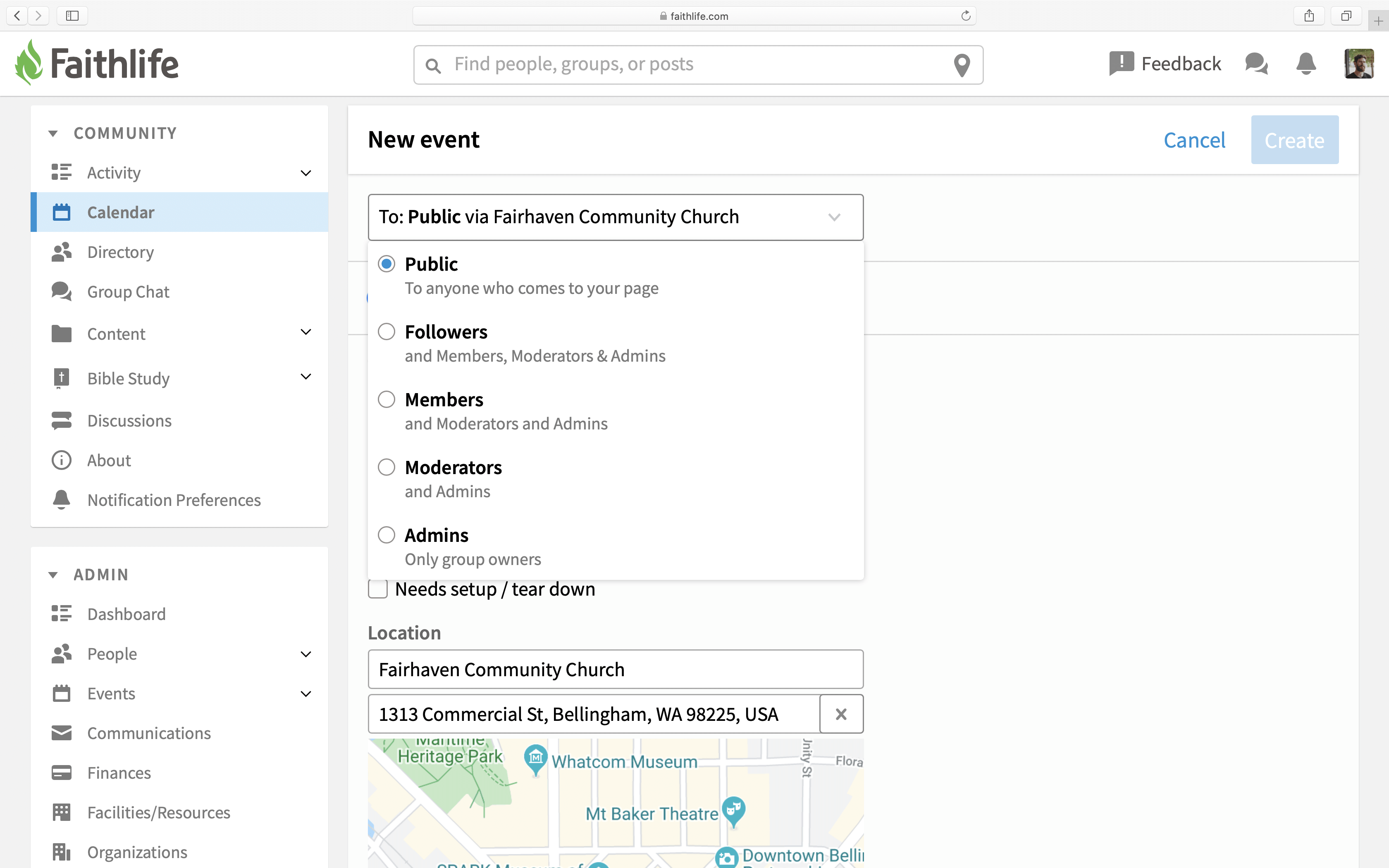The height and width of the screenshot is (868, 1389).
Task: Open Organizations in Admin menu
Action: coord(179,852)
